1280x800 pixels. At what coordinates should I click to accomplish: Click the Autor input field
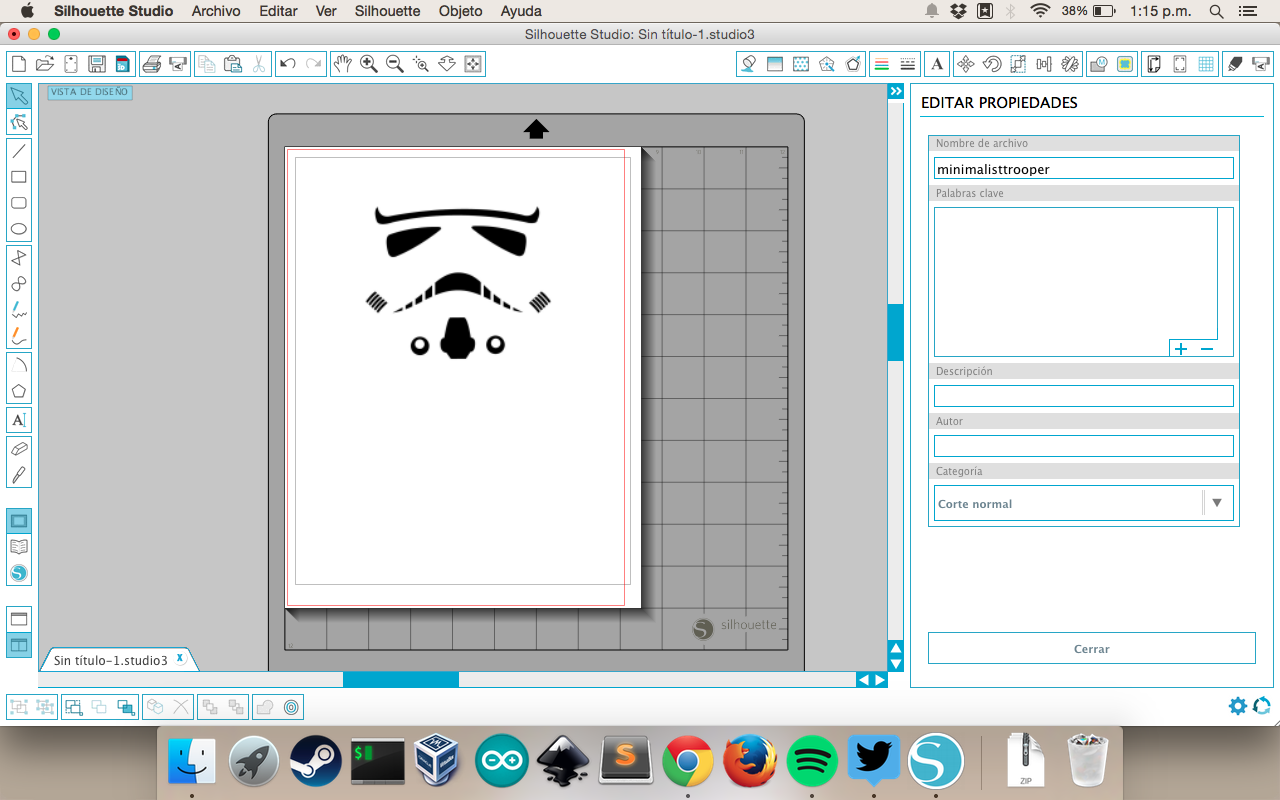tap(1083, 446)
